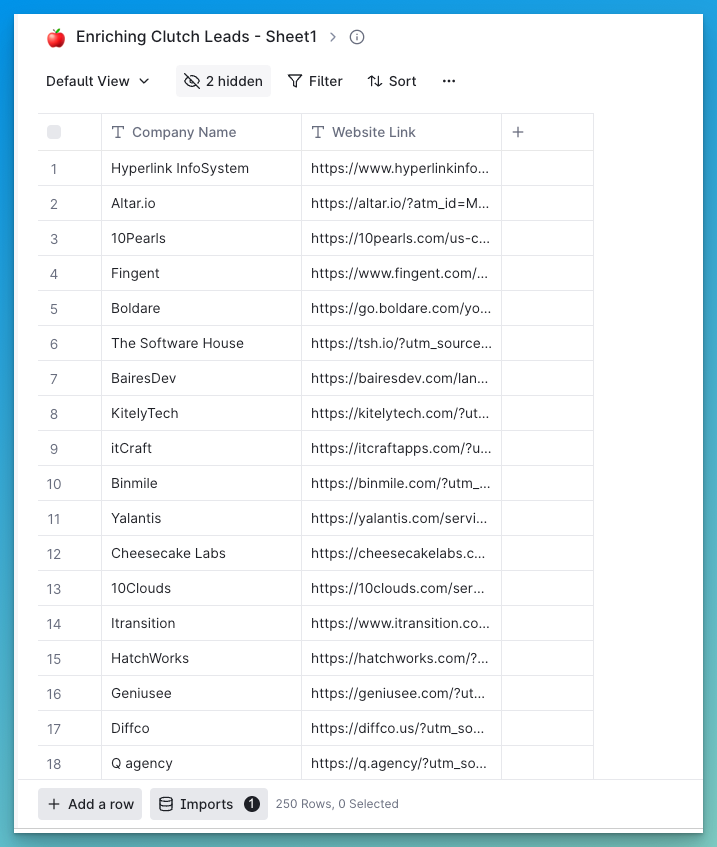Viewport: 717px width, 847px height.
Task: Open the Sort options
Action: point(392,81)
